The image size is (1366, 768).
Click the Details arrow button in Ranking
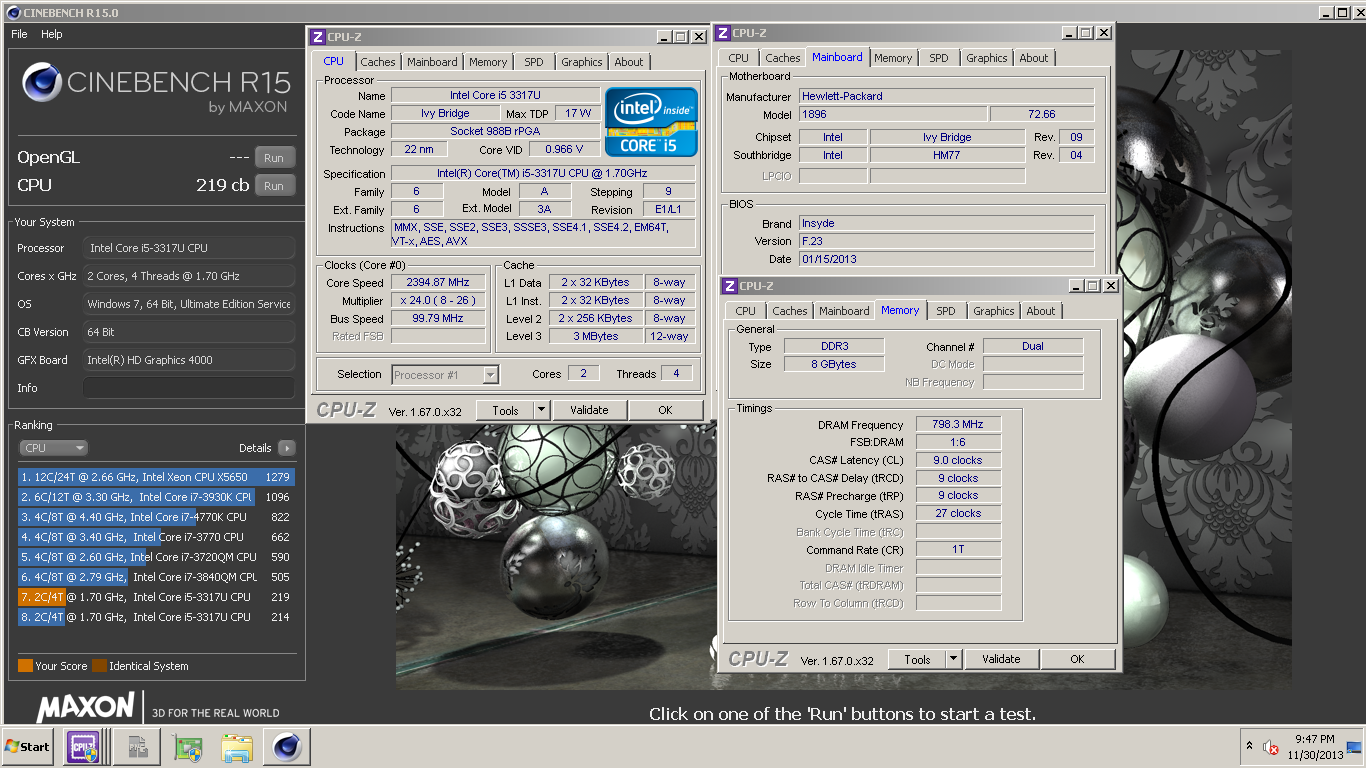point(286,448)
